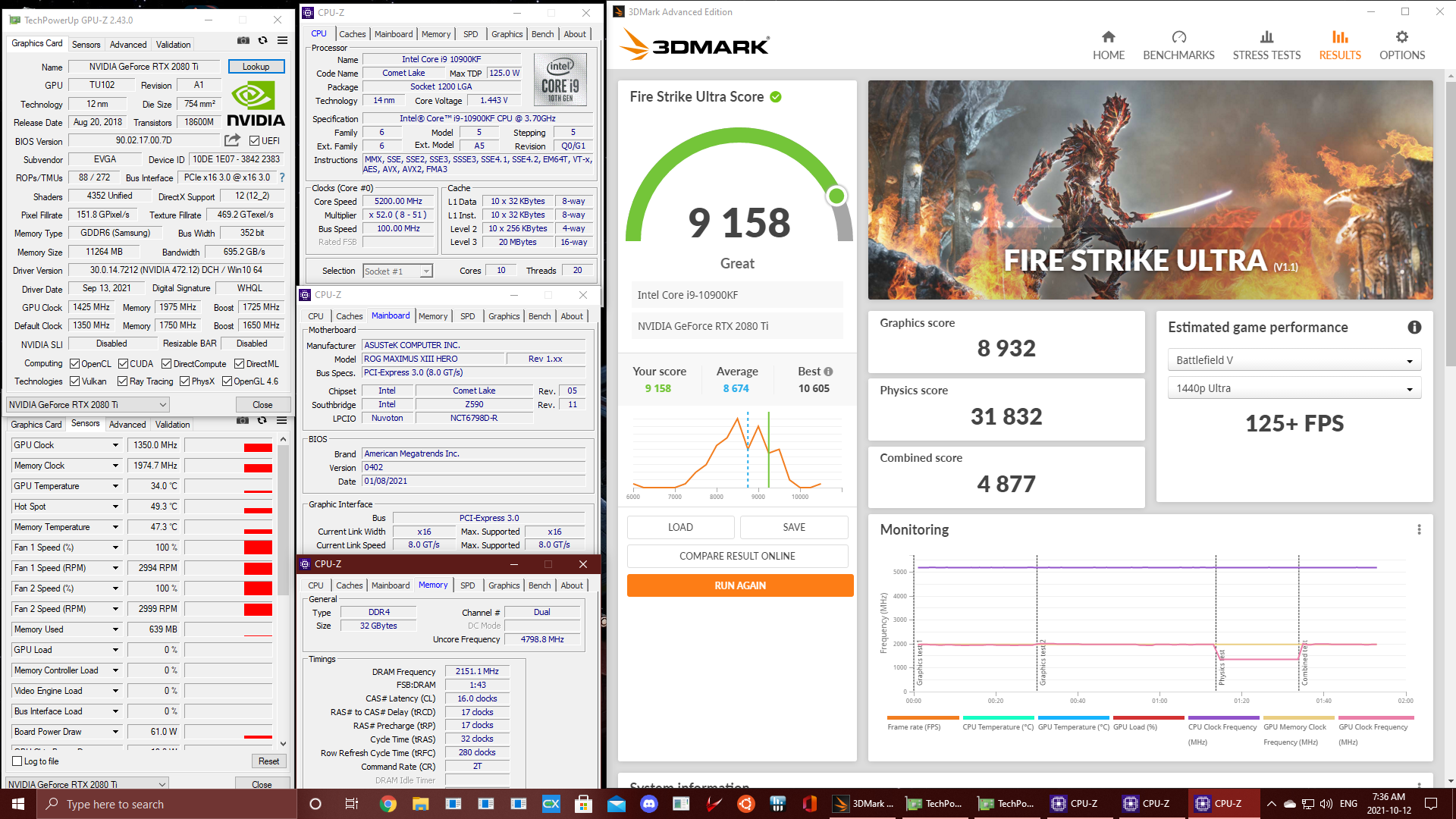Click the BIOS Version share/export icon
The image size is (1456, 819).
pos(232,140)
